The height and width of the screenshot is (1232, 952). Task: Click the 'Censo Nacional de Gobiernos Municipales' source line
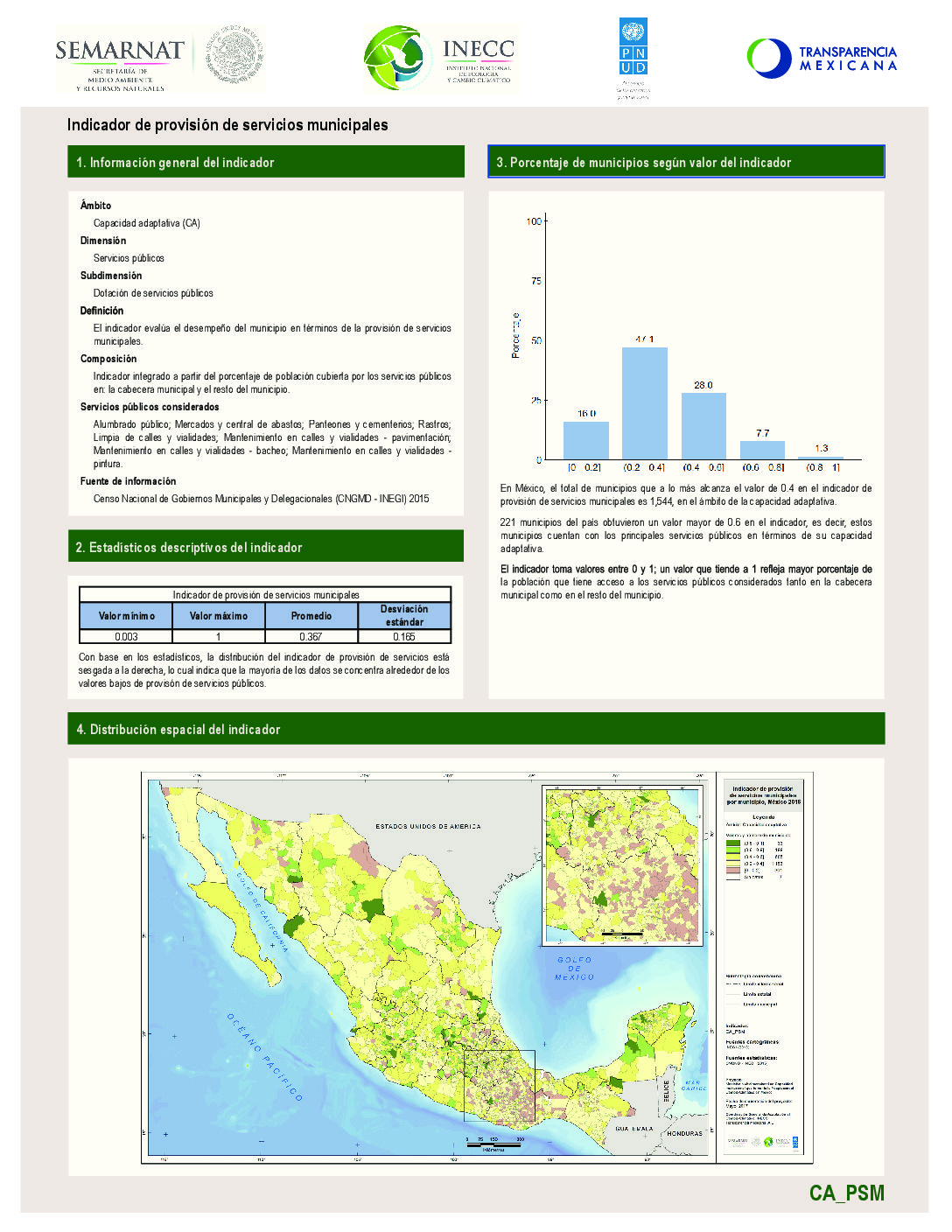[262, 499]
